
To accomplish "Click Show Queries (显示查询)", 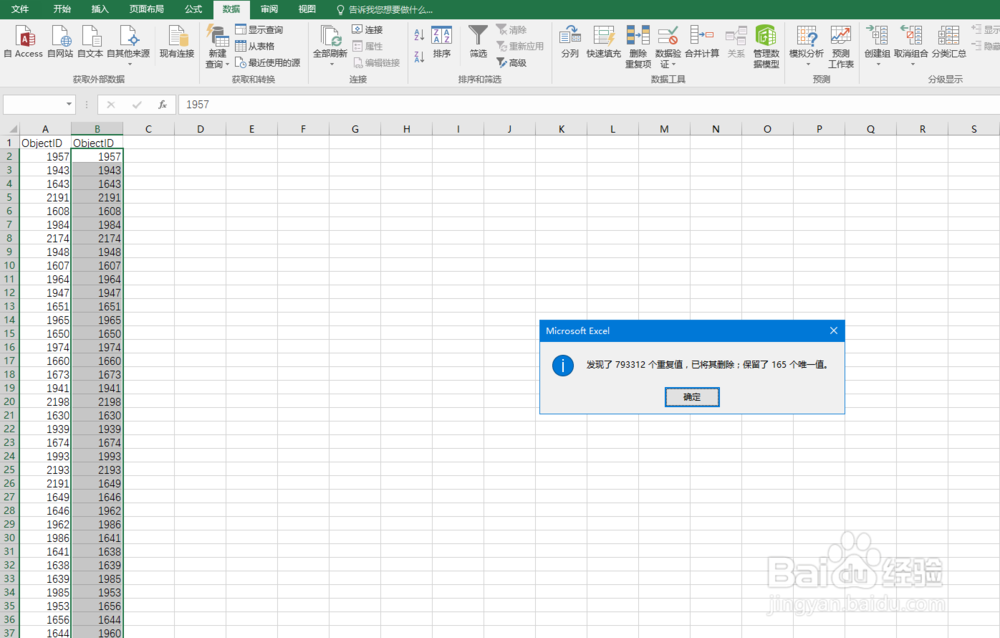I will (x=260, y=29).
